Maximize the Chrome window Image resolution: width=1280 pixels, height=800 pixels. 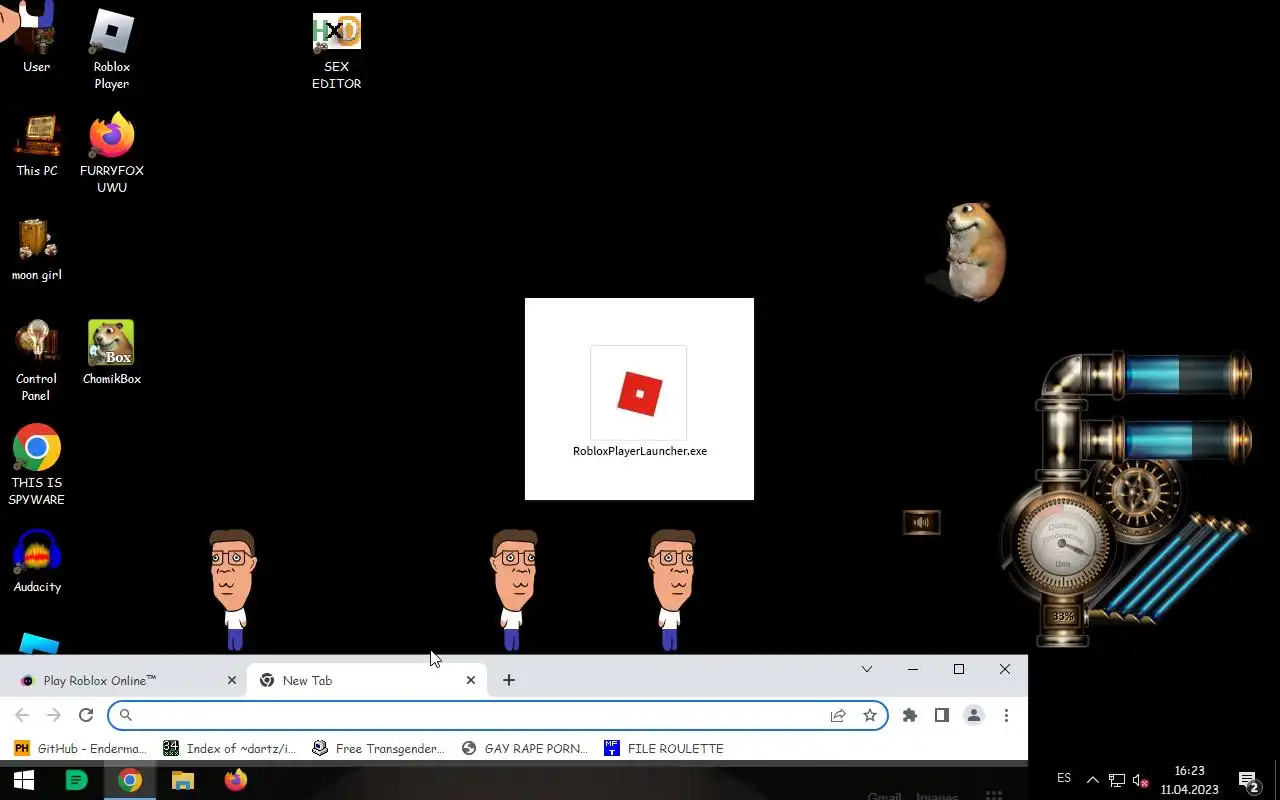[x=959, y=669]
